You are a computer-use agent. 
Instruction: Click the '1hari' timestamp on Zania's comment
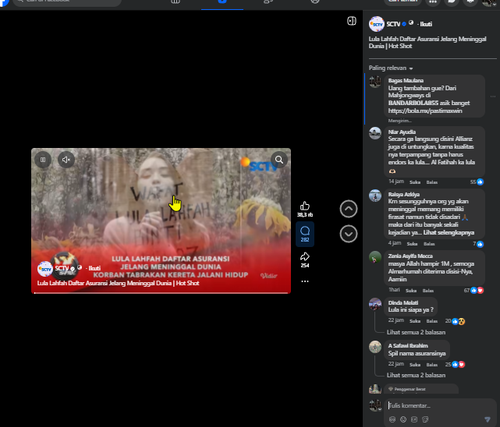(394, 290)
